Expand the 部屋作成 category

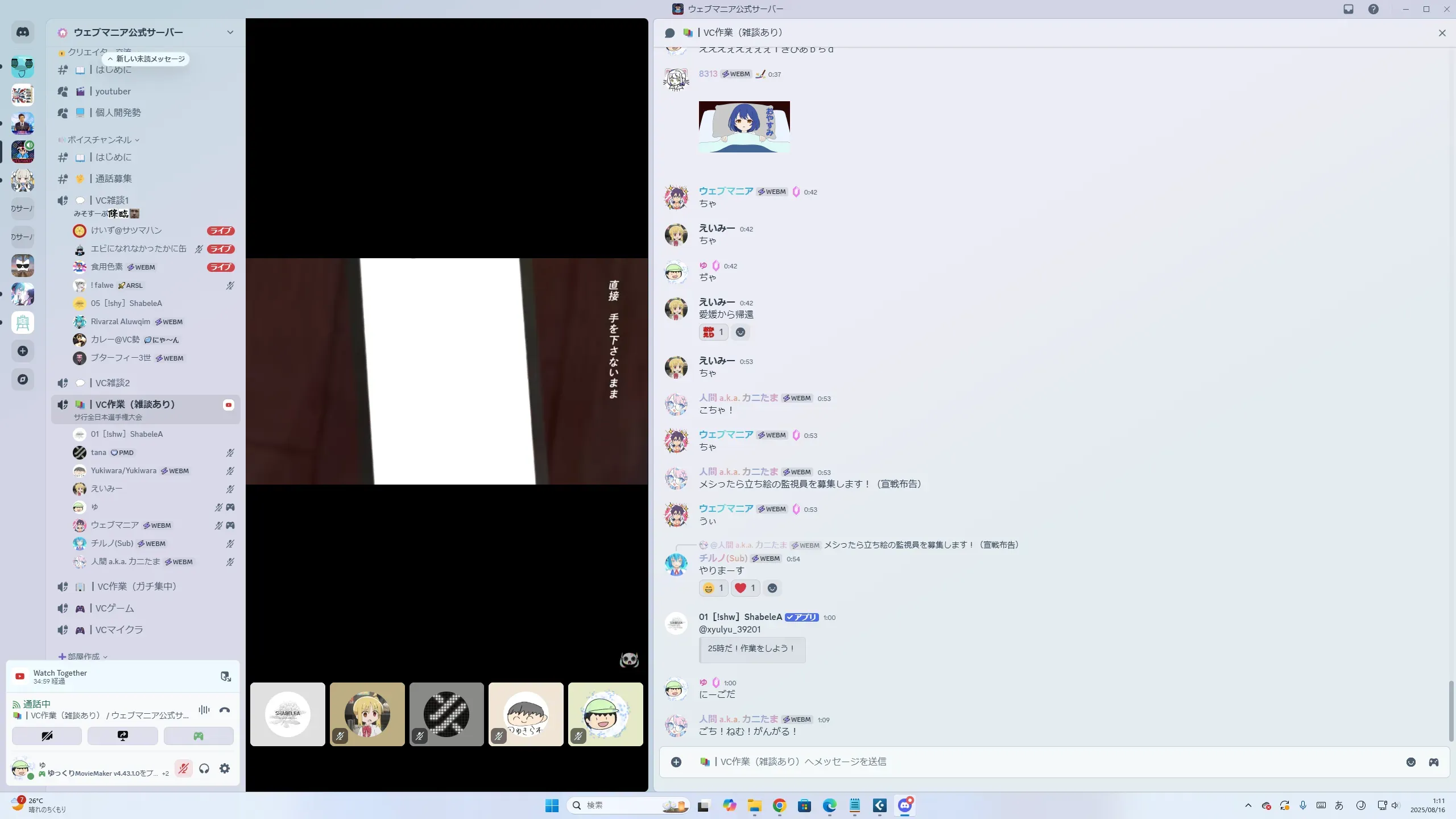[x=83, y=656]
